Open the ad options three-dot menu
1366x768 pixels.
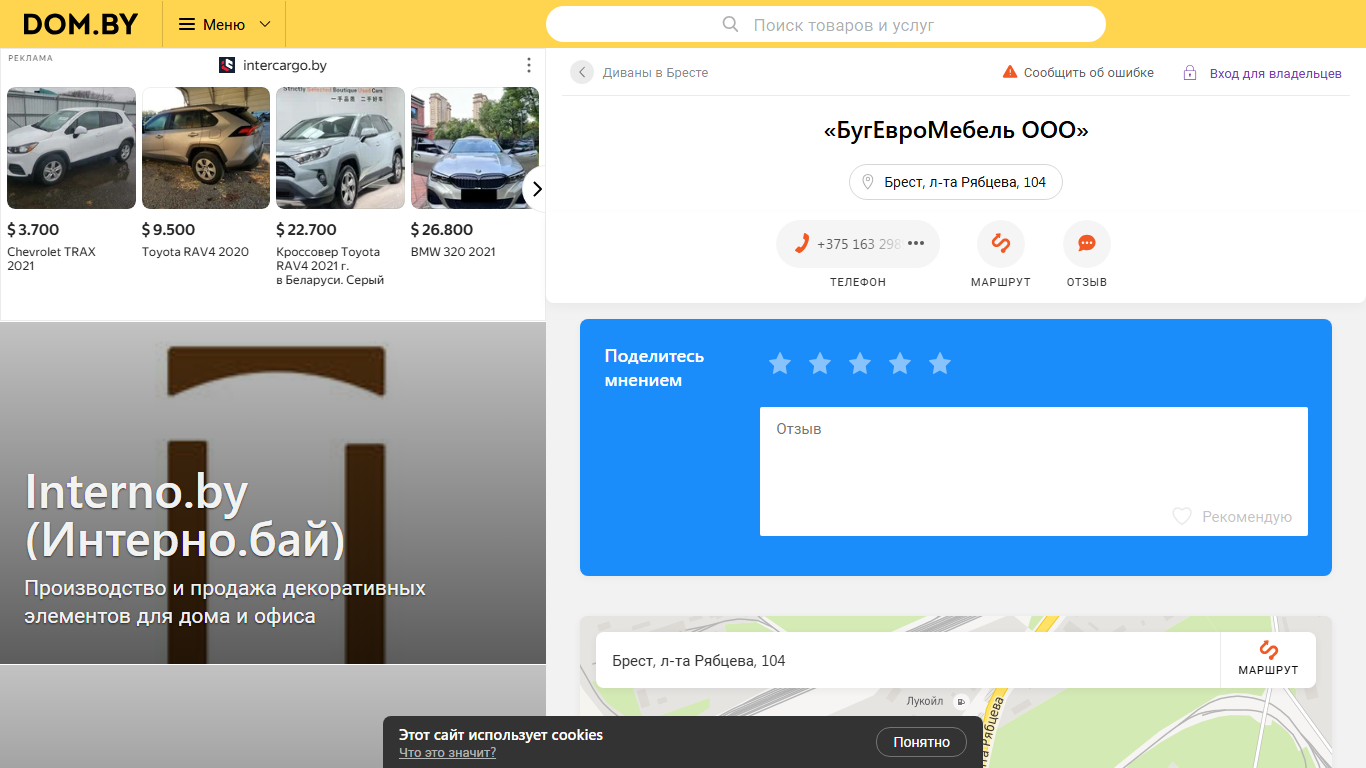(529, 65)
